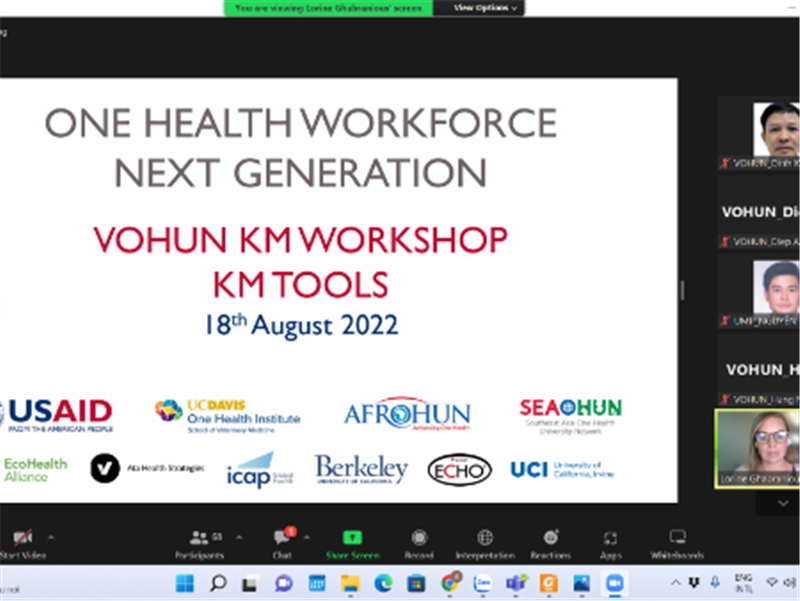Open Windows taskbar Search

click(x=217, y=583)
